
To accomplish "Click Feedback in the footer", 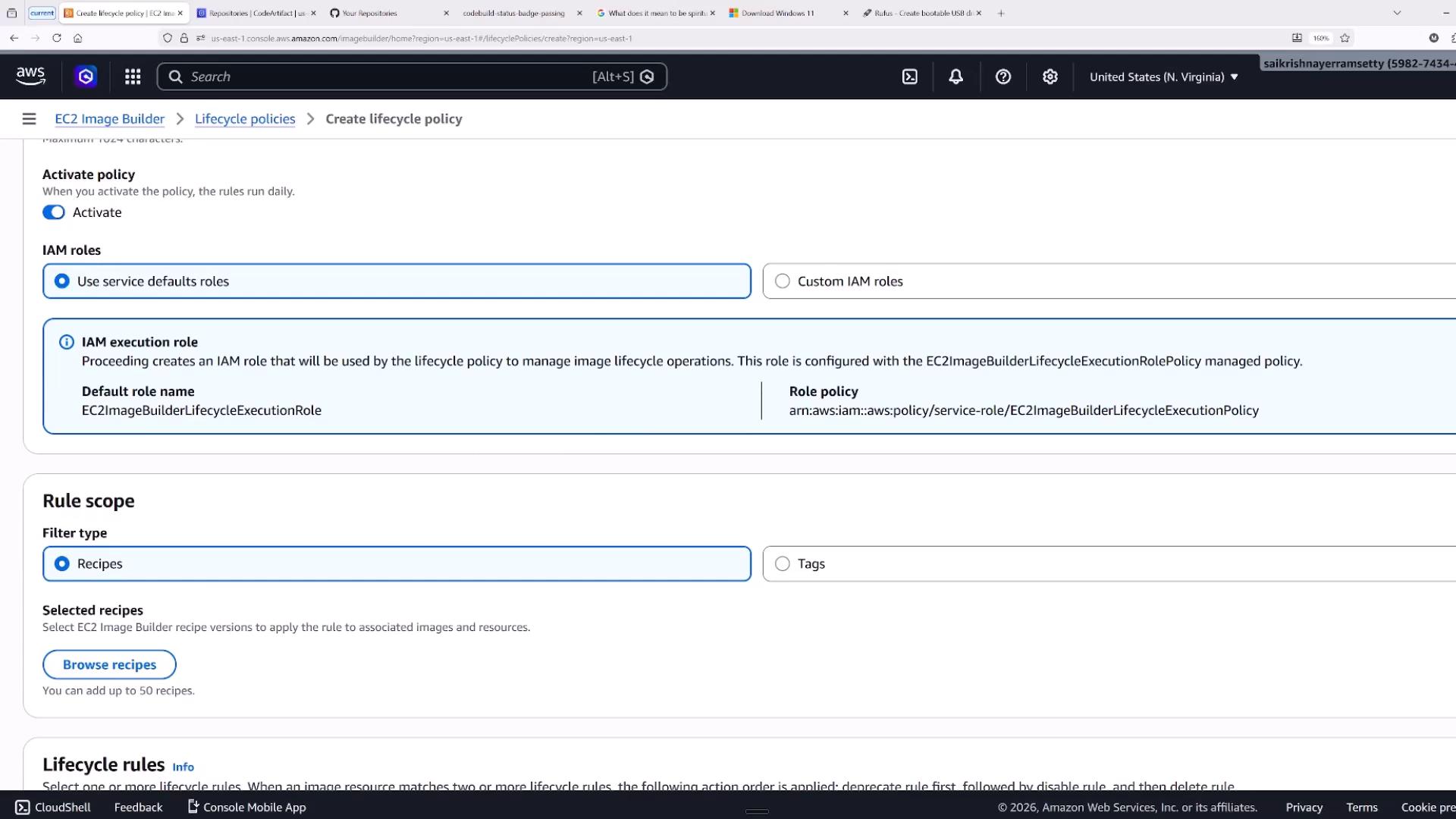I will [x=138, y=807].
